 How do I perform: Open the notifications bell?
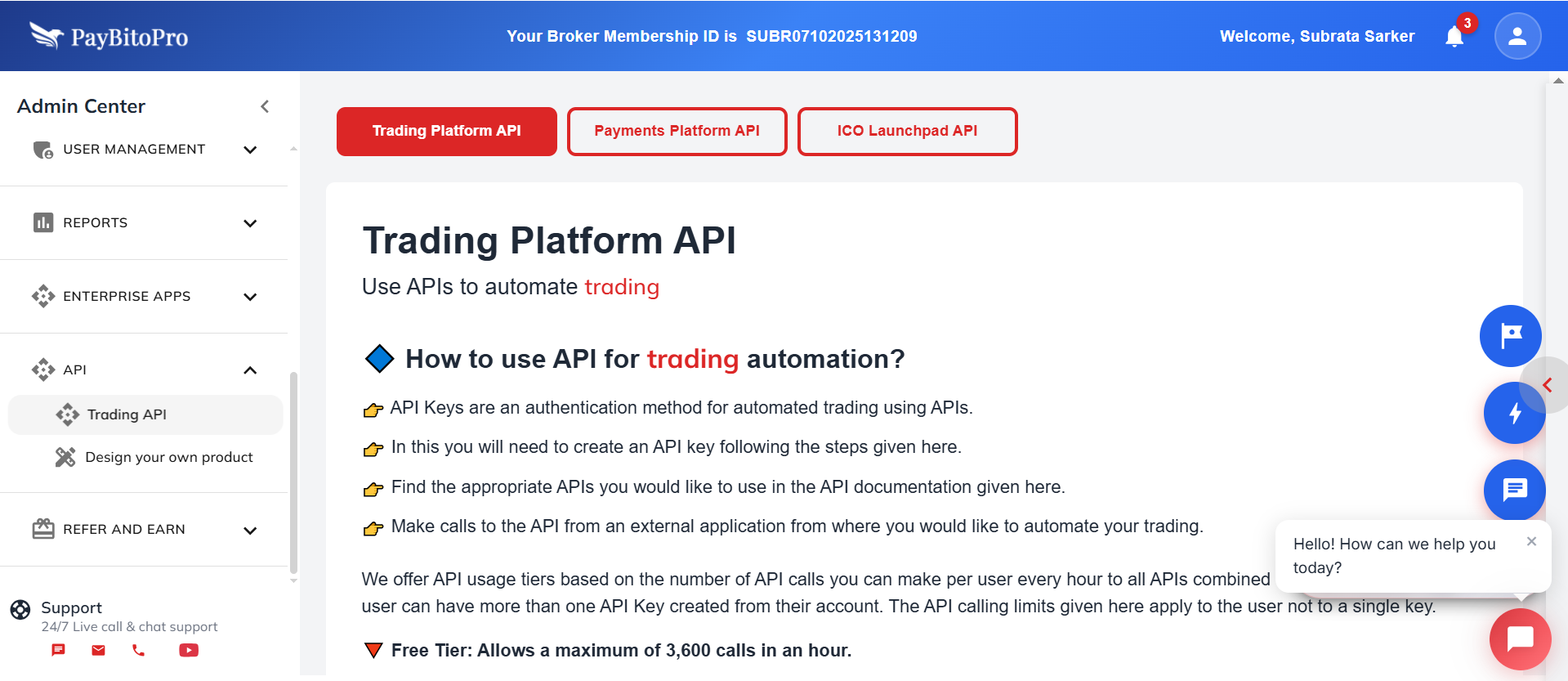(1454, 37)
